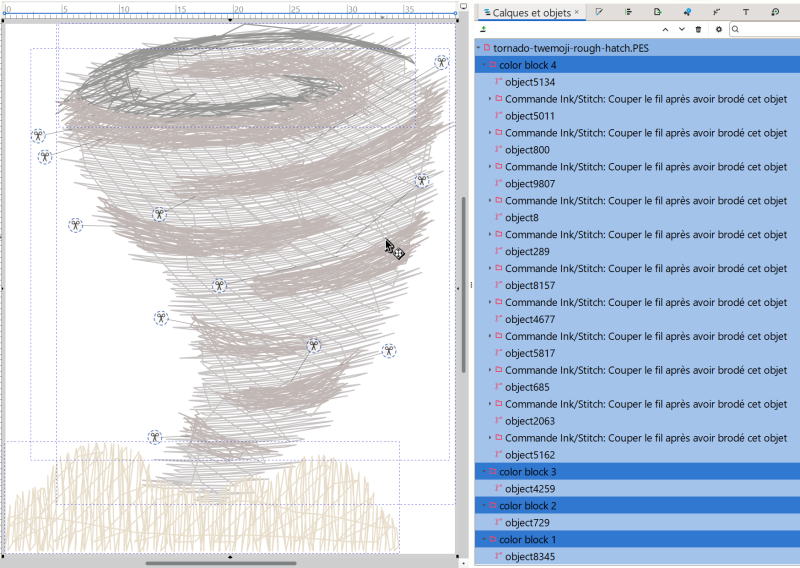Click the canvas horizontal scrollbar thumb

click(221, 563)
